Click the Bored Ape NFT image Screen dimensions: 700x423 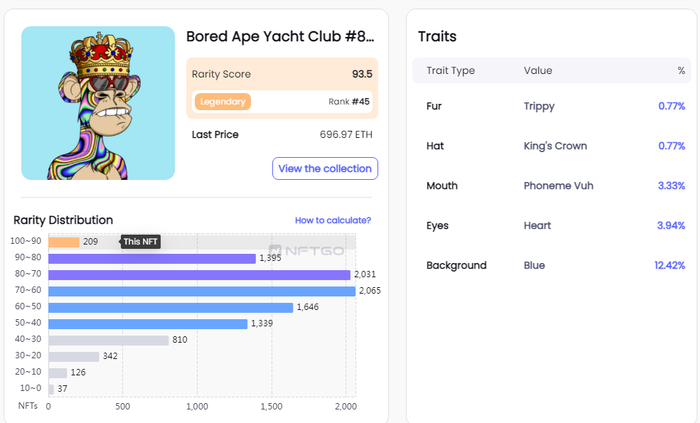pos(98,103)
